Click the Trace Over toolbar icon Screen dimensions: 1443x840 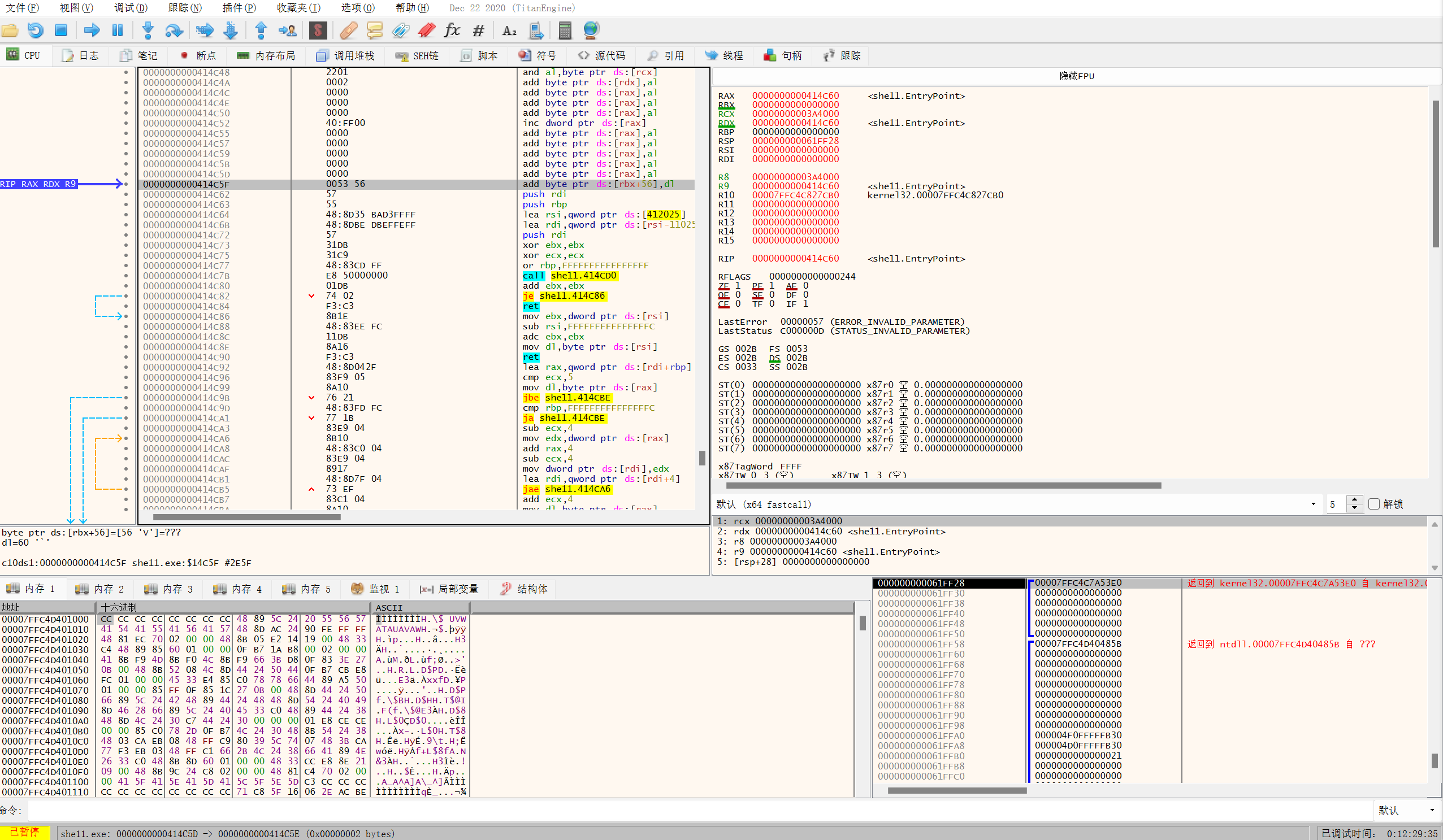[231, 31]
